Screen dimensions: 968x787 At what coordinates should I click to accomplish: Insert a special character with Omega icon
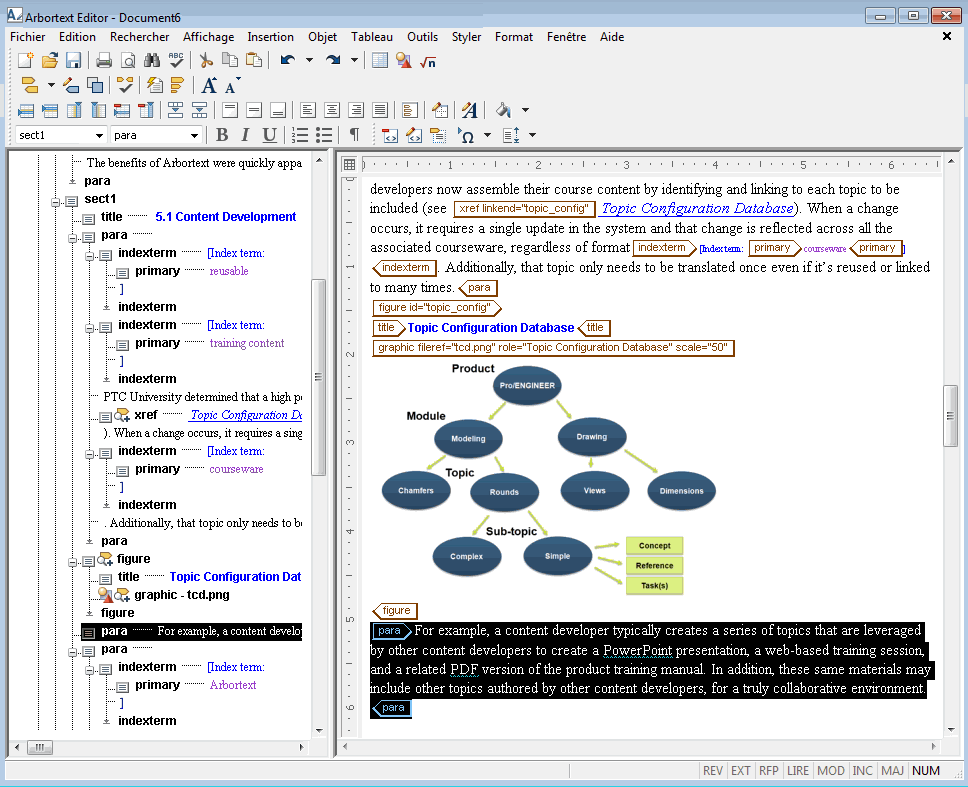click(x=466, y=135)
